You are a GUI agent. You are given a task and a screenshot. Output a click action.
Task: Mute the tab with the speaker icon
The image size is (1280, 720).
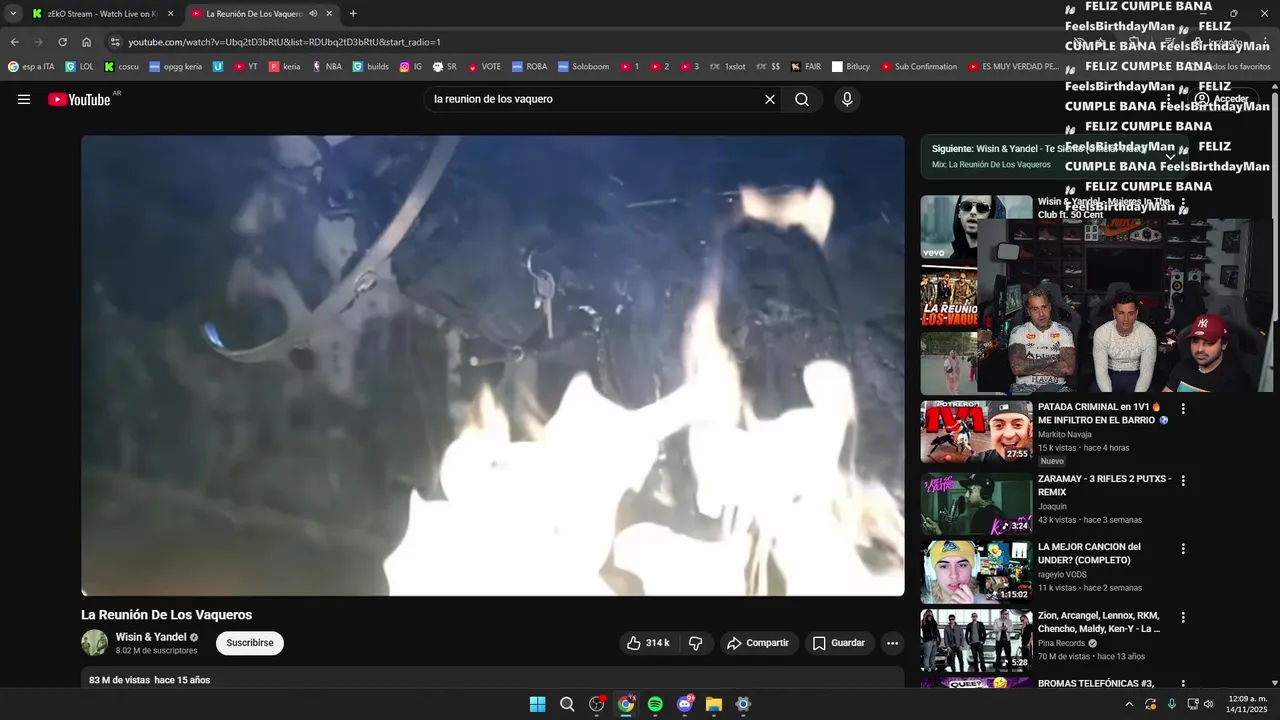pyautogui.click(x=313, y=14)
